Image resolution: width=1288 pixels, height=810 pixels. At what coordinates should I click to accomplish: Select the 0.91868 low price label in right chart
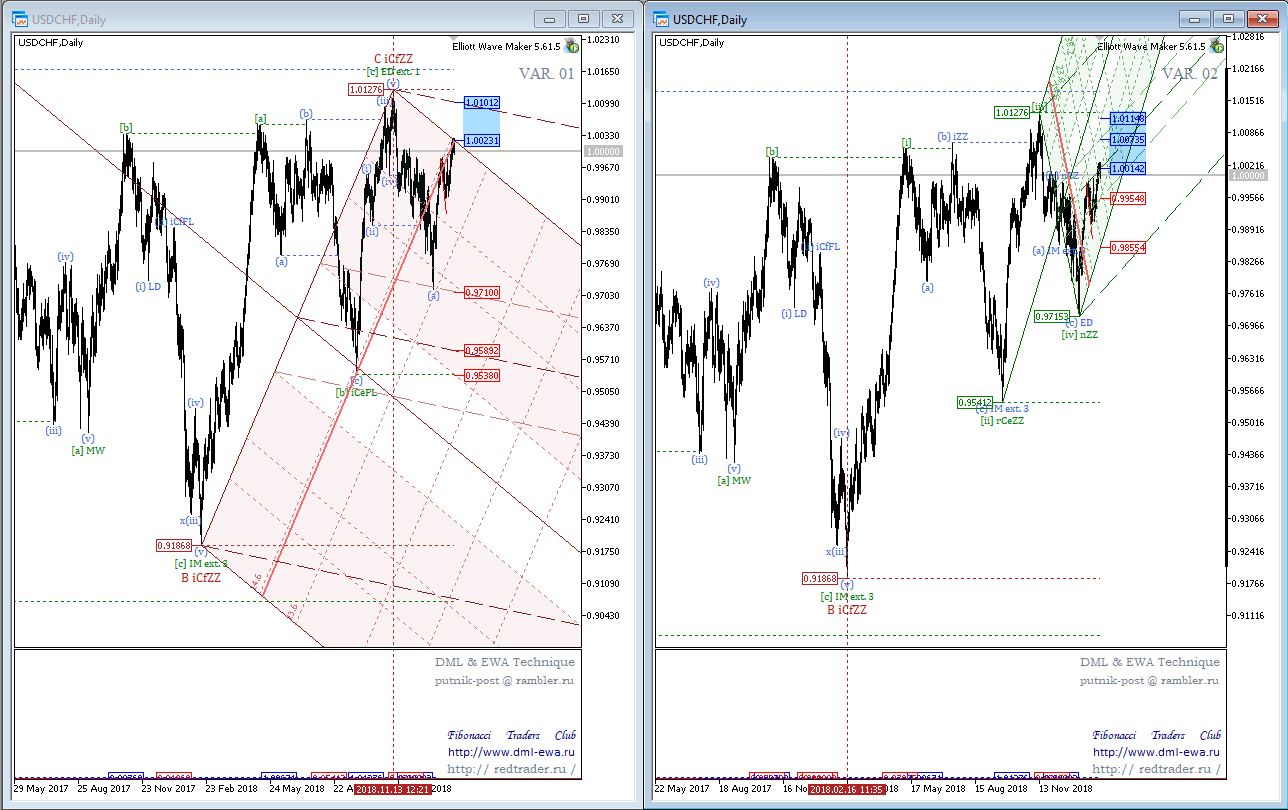(820, 578)
